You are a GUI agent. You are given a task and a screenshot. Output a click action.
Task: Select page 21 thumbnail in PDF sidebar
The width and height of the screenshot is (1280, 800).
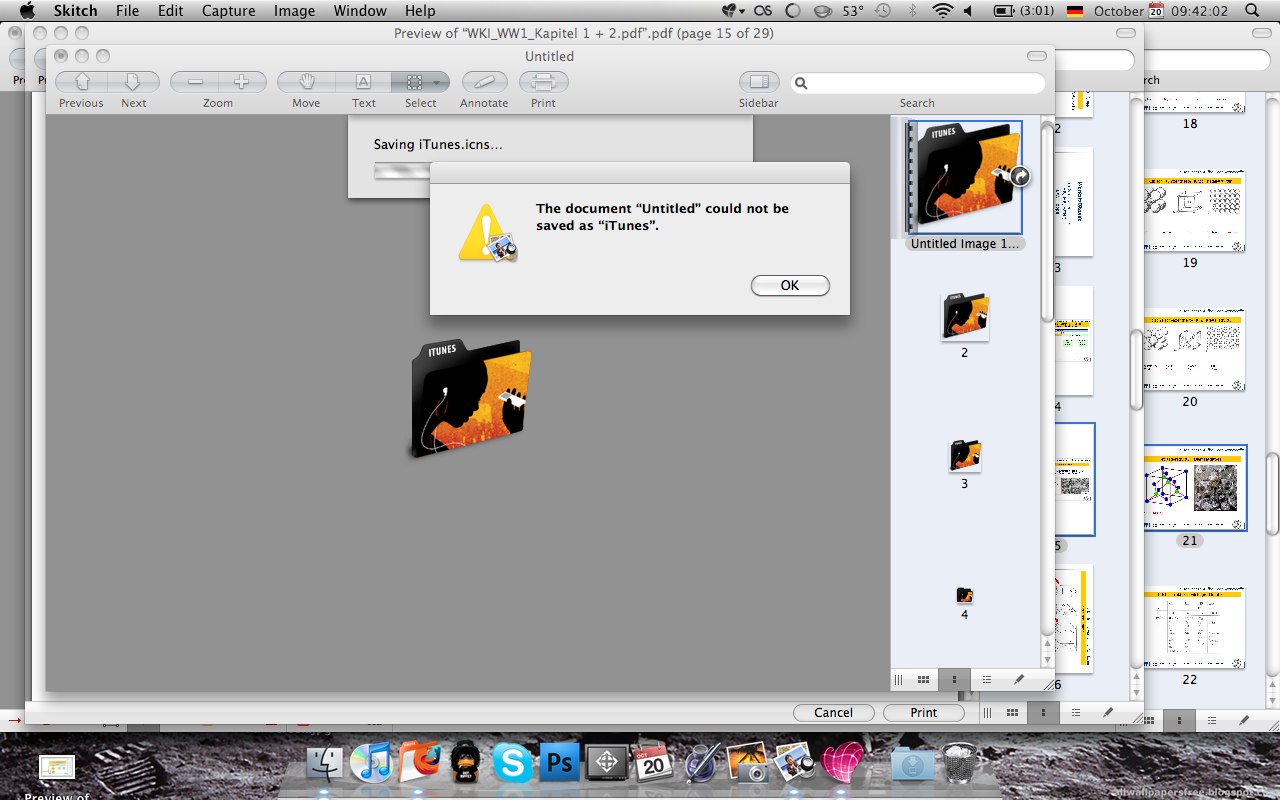(x=1195, y=488)
